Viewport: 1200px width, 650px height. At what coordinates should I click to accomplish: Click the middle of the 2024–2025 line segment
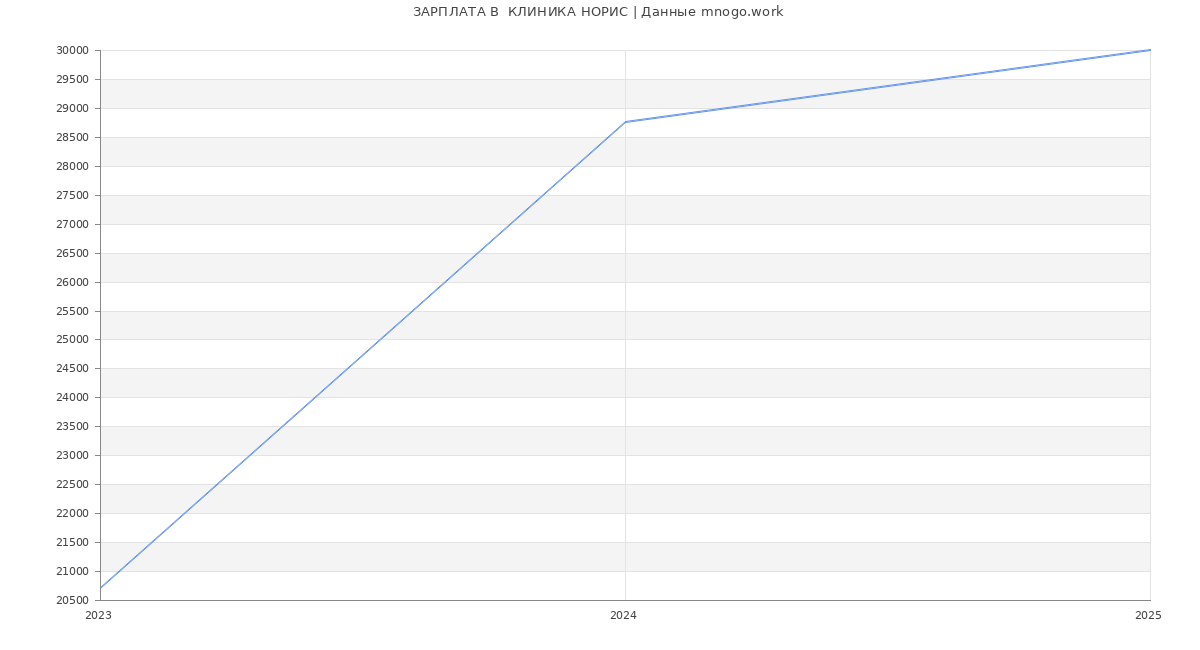click(888, 86)
